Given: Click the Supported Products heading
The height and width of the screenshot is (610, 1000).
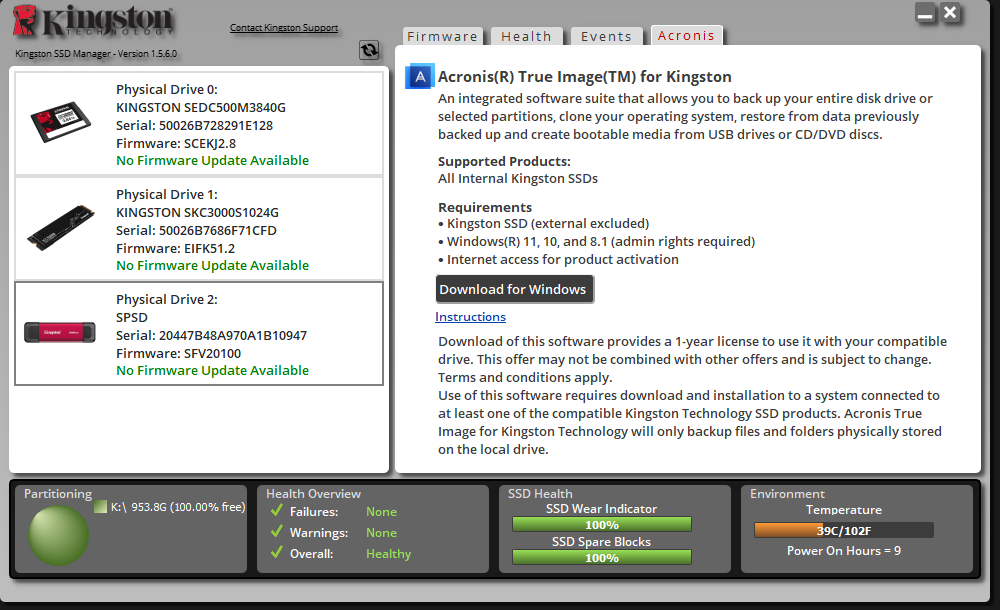Looking at the screenshot, I should tap(504, 161).
